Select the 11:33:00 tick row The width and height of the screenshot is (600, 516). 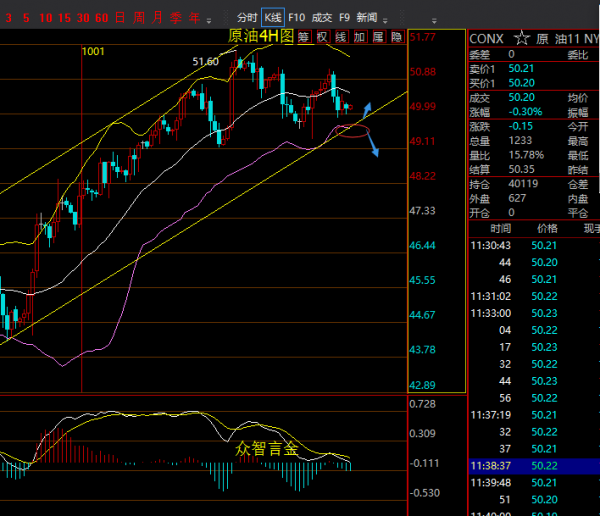534,313
